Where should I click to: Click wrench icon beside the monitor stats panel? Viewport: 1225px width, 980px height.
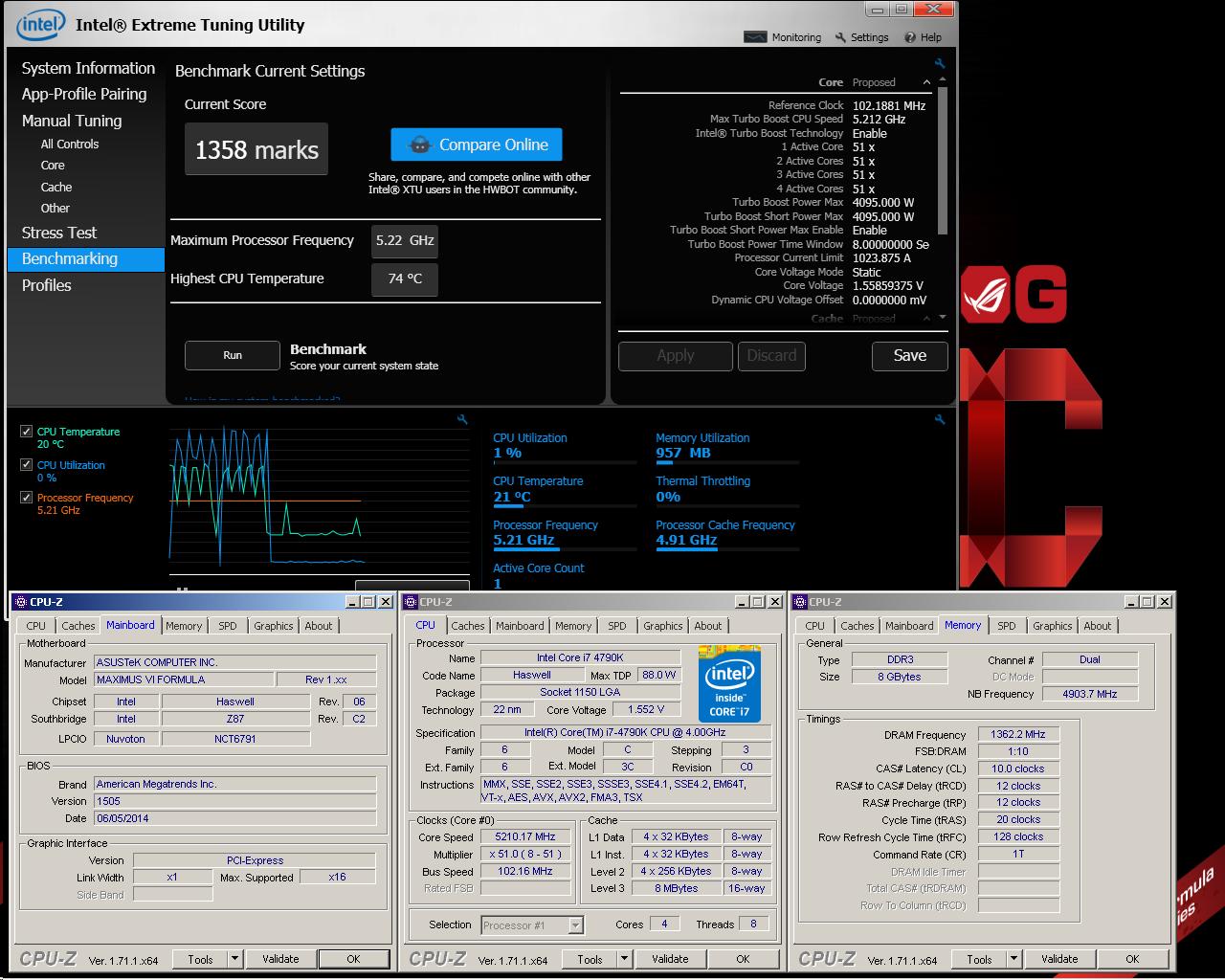(940, 419)
